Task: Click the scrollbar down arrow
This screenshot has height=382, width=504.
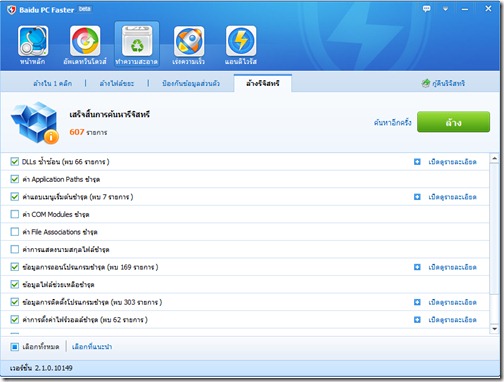Action: pos(494,329)
